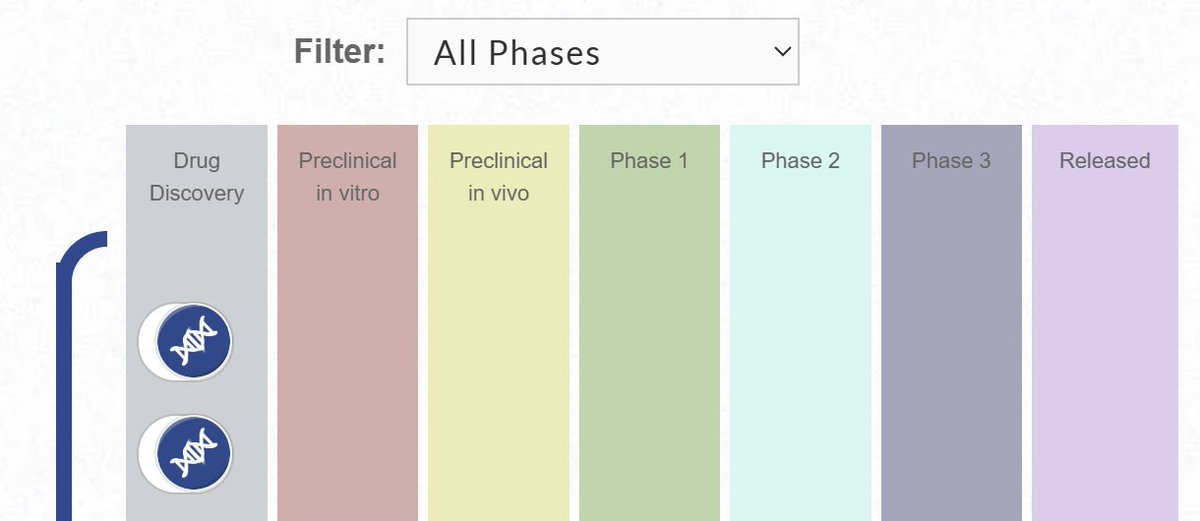The image size is (1200, 521).
Task: Click the chevron arrow on the Filter dropdown
Action: pos(781,52)
